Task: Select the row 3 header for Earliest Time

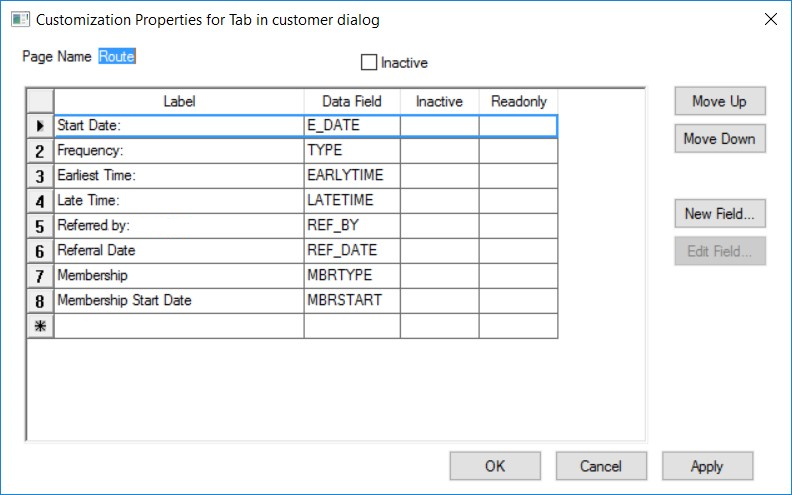Action: (40, 176)
